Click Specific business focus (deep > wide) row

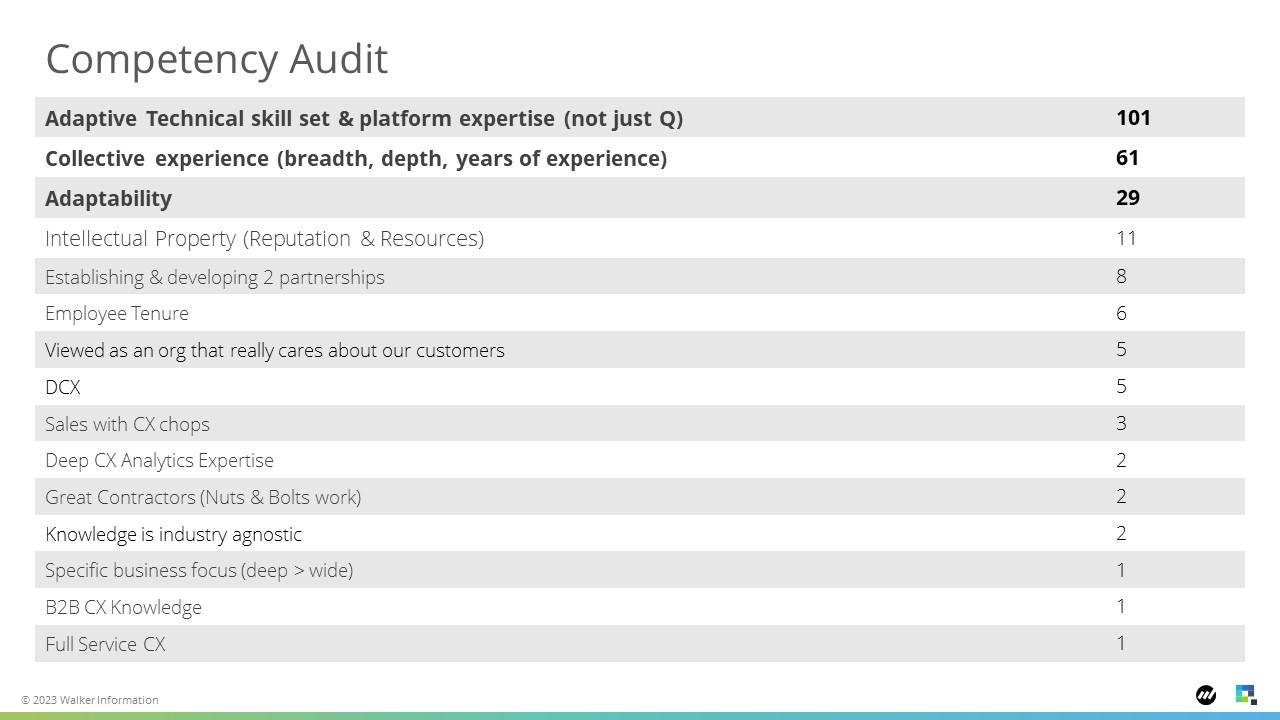640,570
